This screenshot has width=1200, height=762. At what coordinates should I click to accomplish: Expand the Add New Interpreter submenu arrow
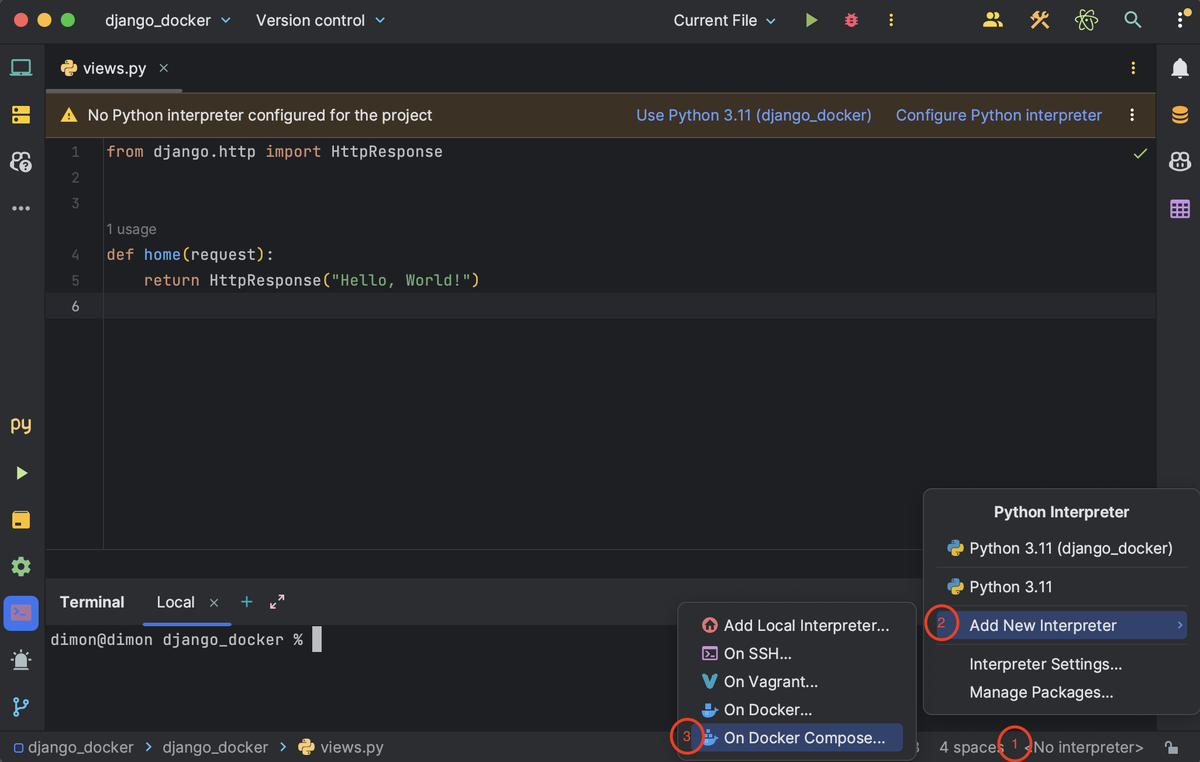[x=1180, y=625]
